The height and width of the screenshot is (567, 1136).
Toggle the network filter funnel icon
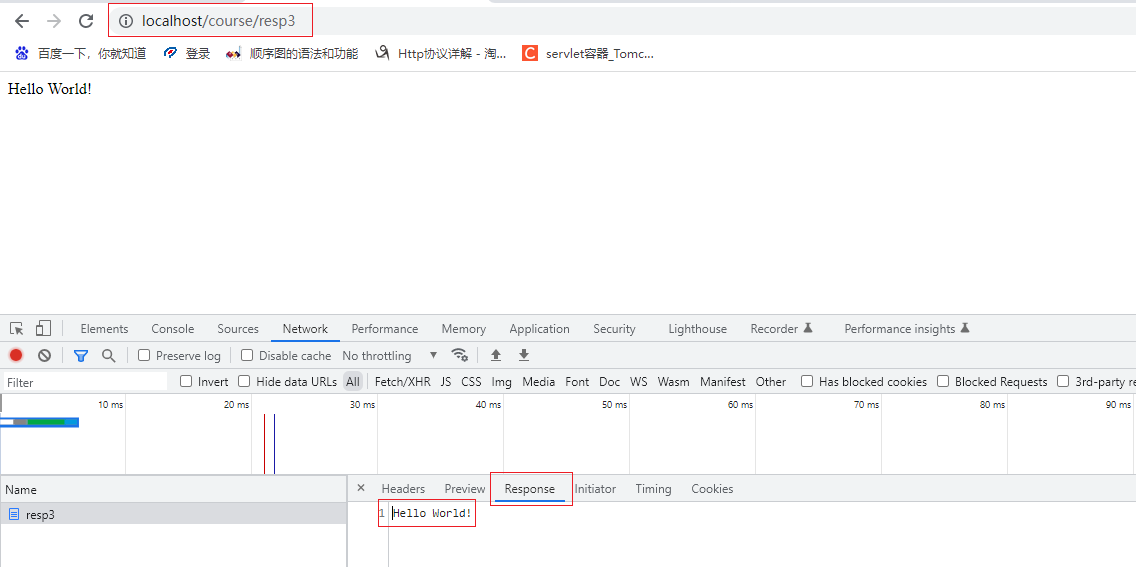coord(81,355)
